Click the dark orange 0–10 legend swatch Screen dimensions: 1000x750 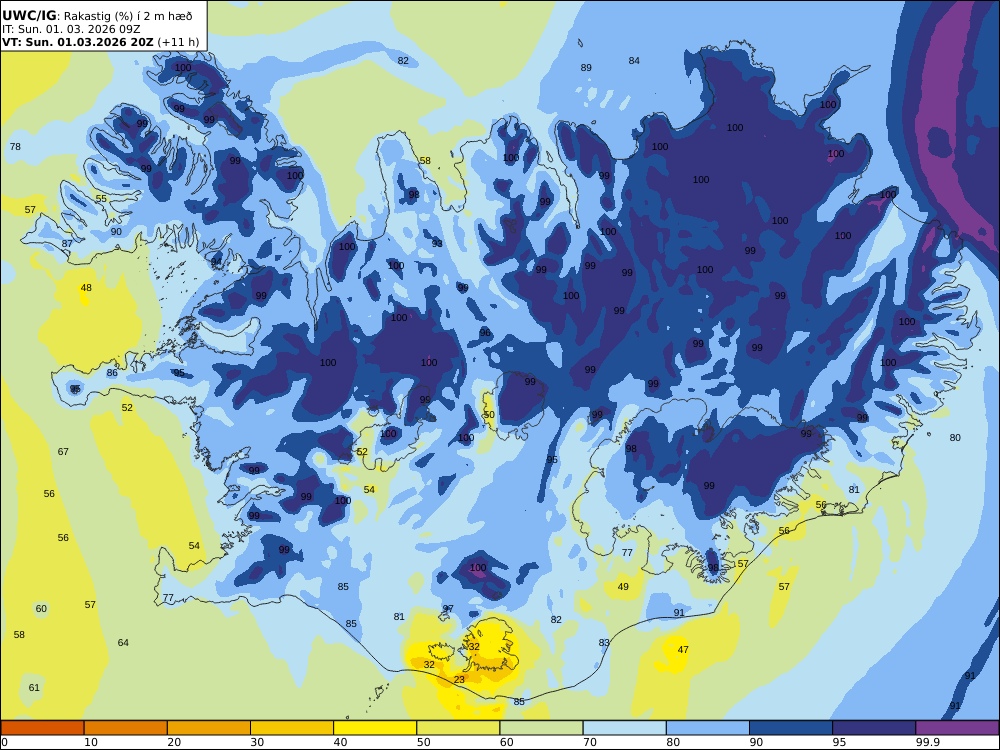(x=42, y=728)
